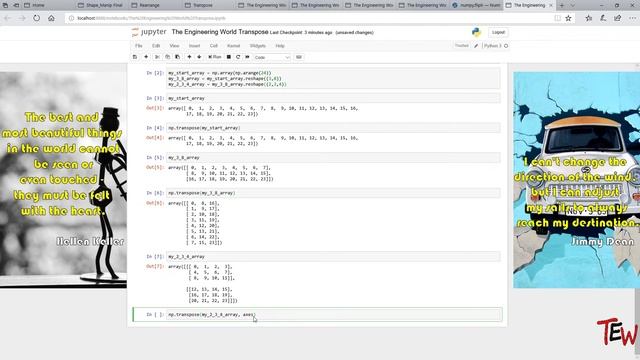The height and width of the screenshot is (360, 640).
Task: Click the pencil edit mode icon
Action: (x=476, y=46)
